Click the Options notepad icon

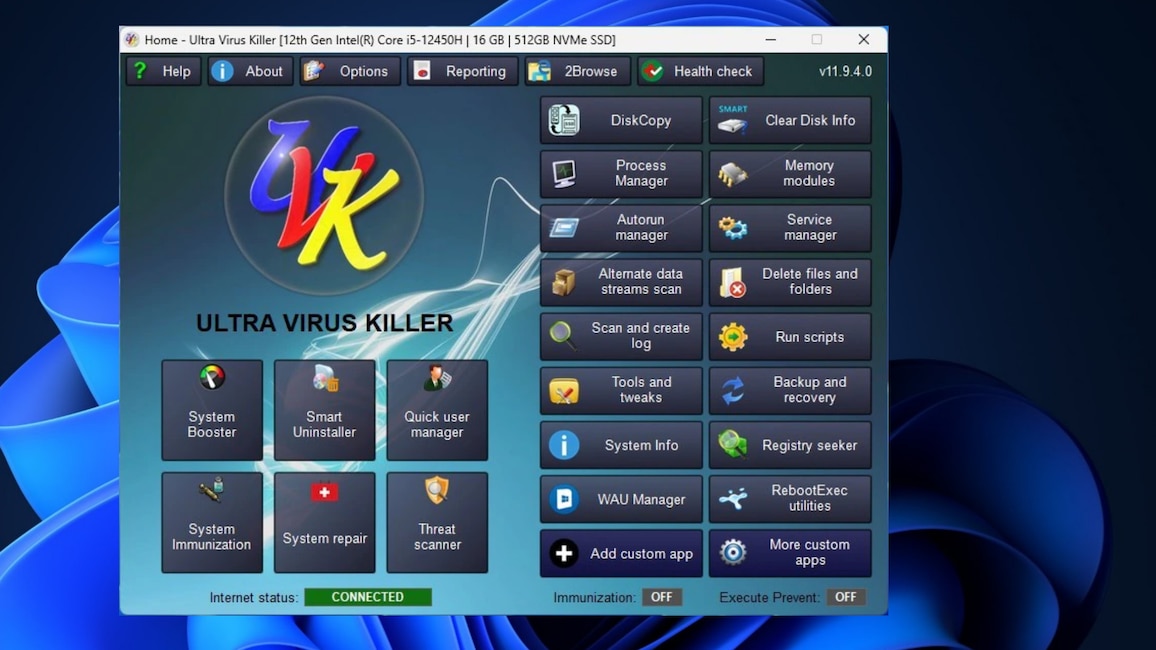pyautogui.click(x=314, y=71)
